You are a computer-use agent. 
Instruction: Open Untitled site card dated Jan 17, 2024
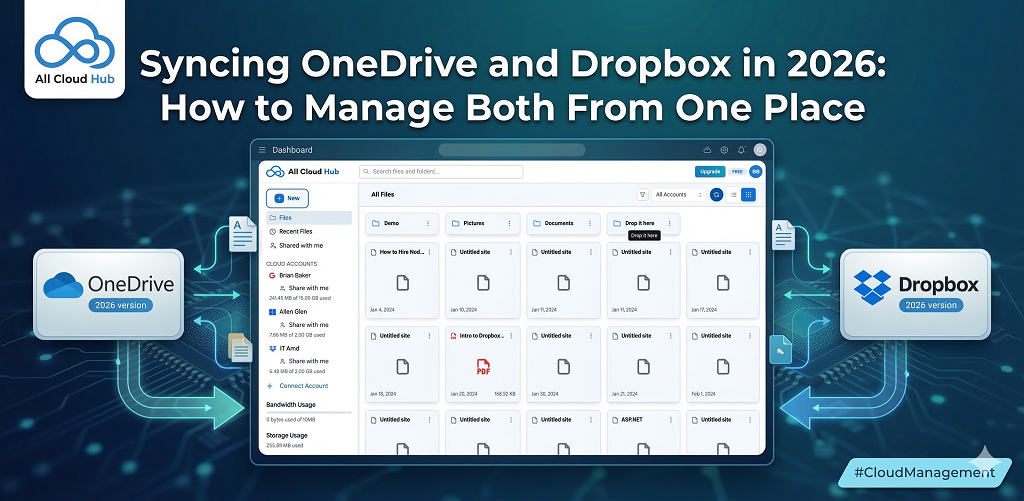pos(723,280)
